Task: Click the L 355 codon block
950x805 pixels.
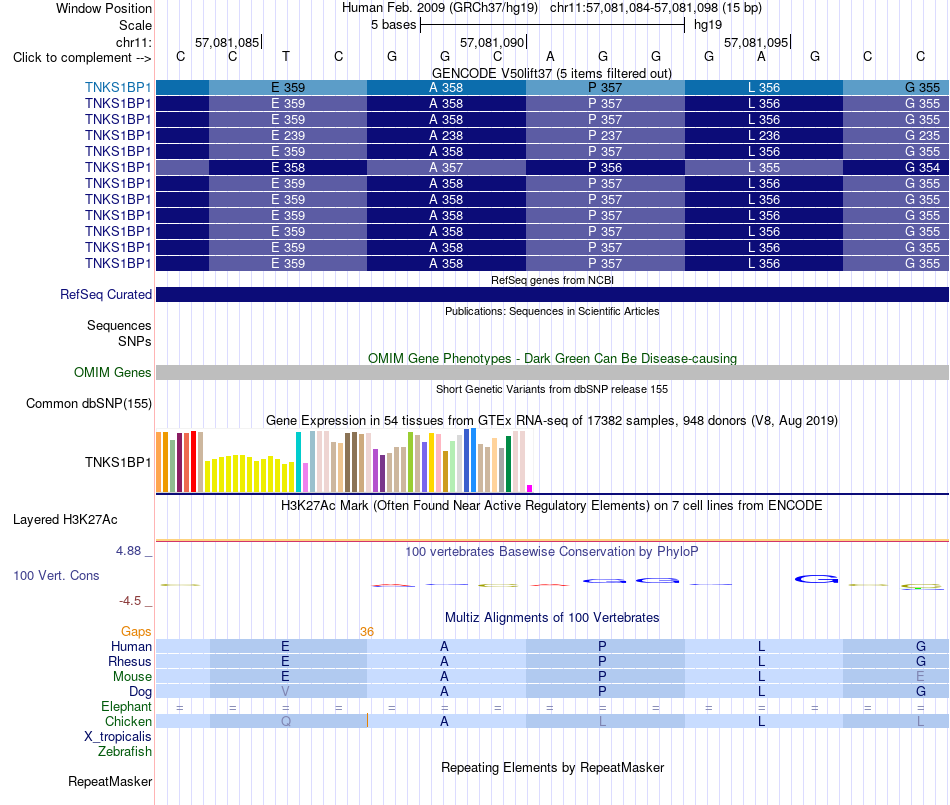Action: (x=763, y=167)
